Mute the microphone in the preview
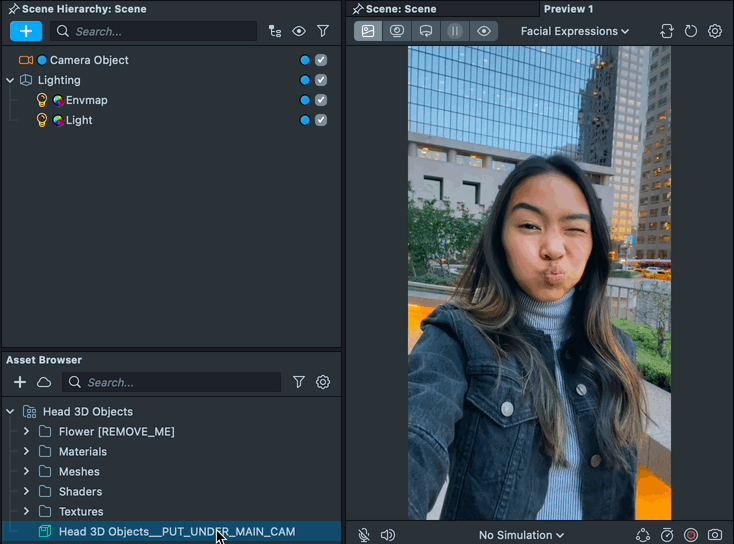 [x=364, y=535]
